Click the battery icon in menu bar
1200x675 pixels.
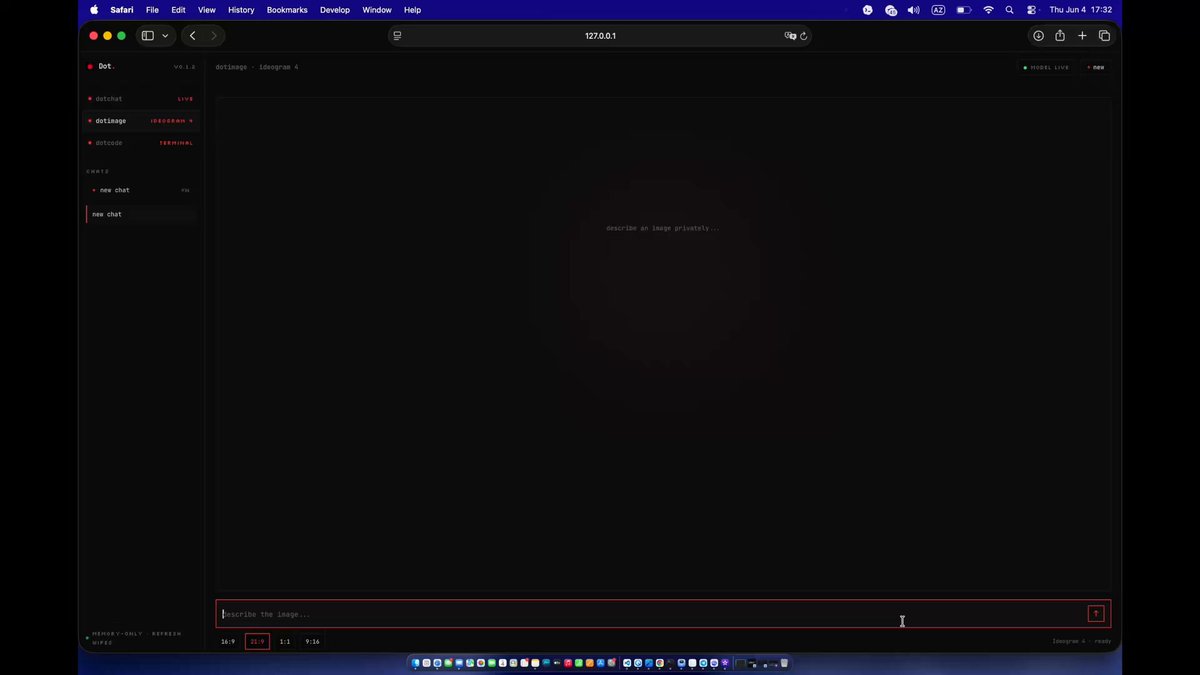(964, 10)
